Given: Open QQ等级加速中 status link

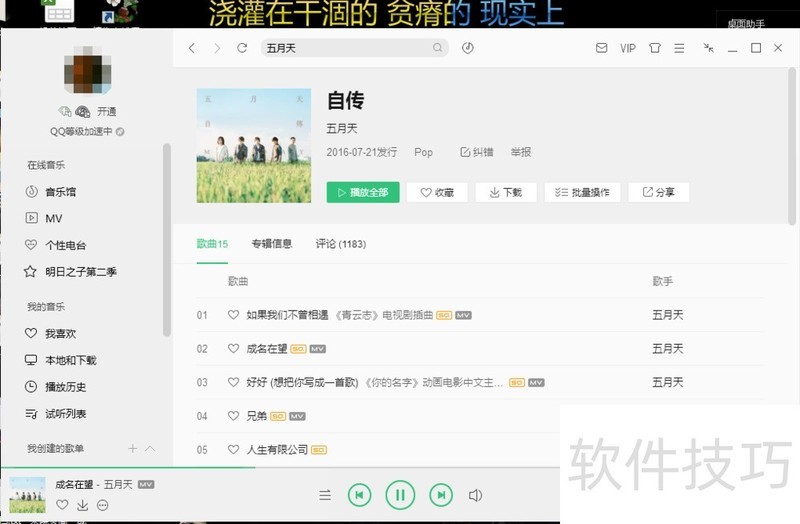Looking at the screenshot, I should click(x=87, y=132).
